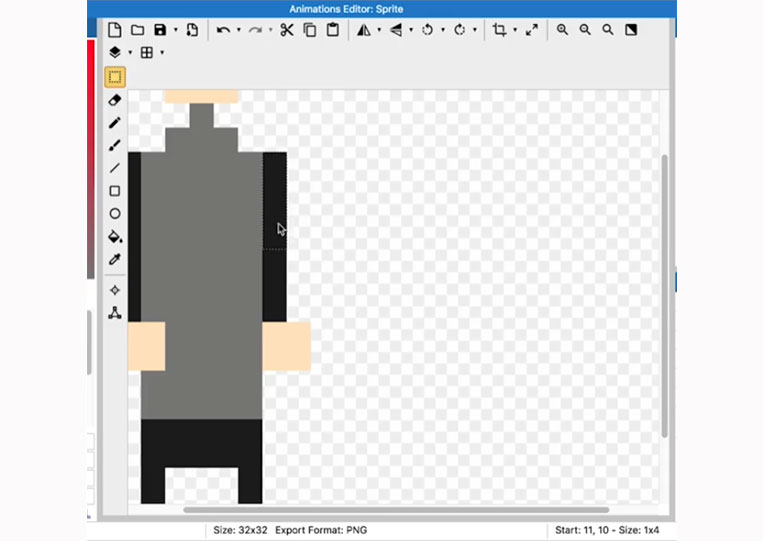Copy the current selection

pyautogui.click(x=309, y=30)
